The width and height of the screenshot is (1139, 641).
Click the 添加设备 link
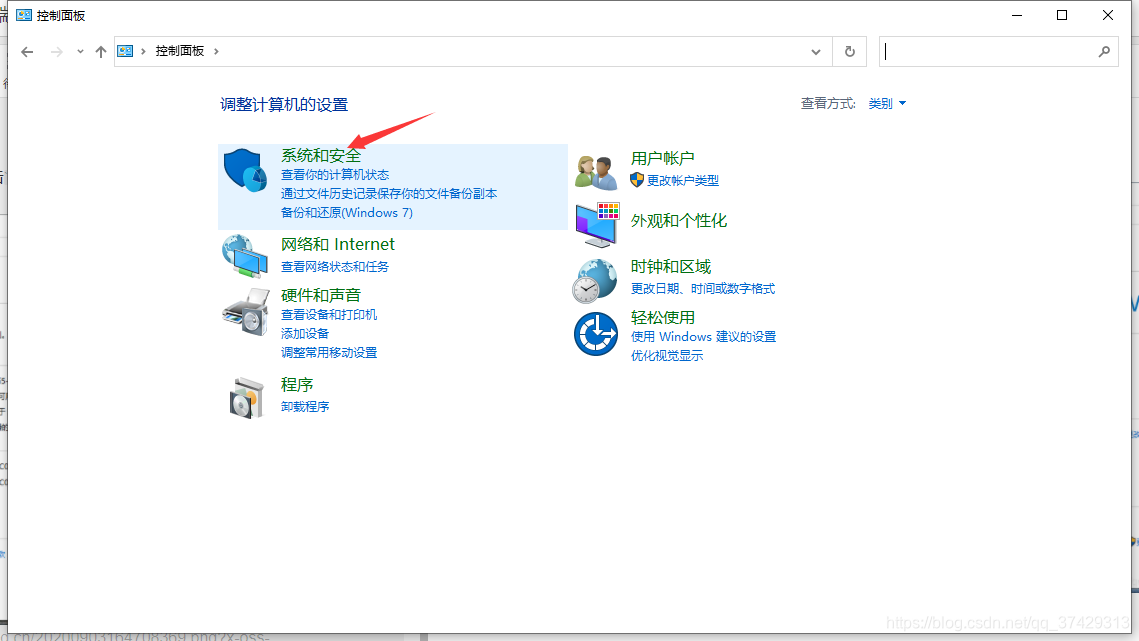[305, 334]
